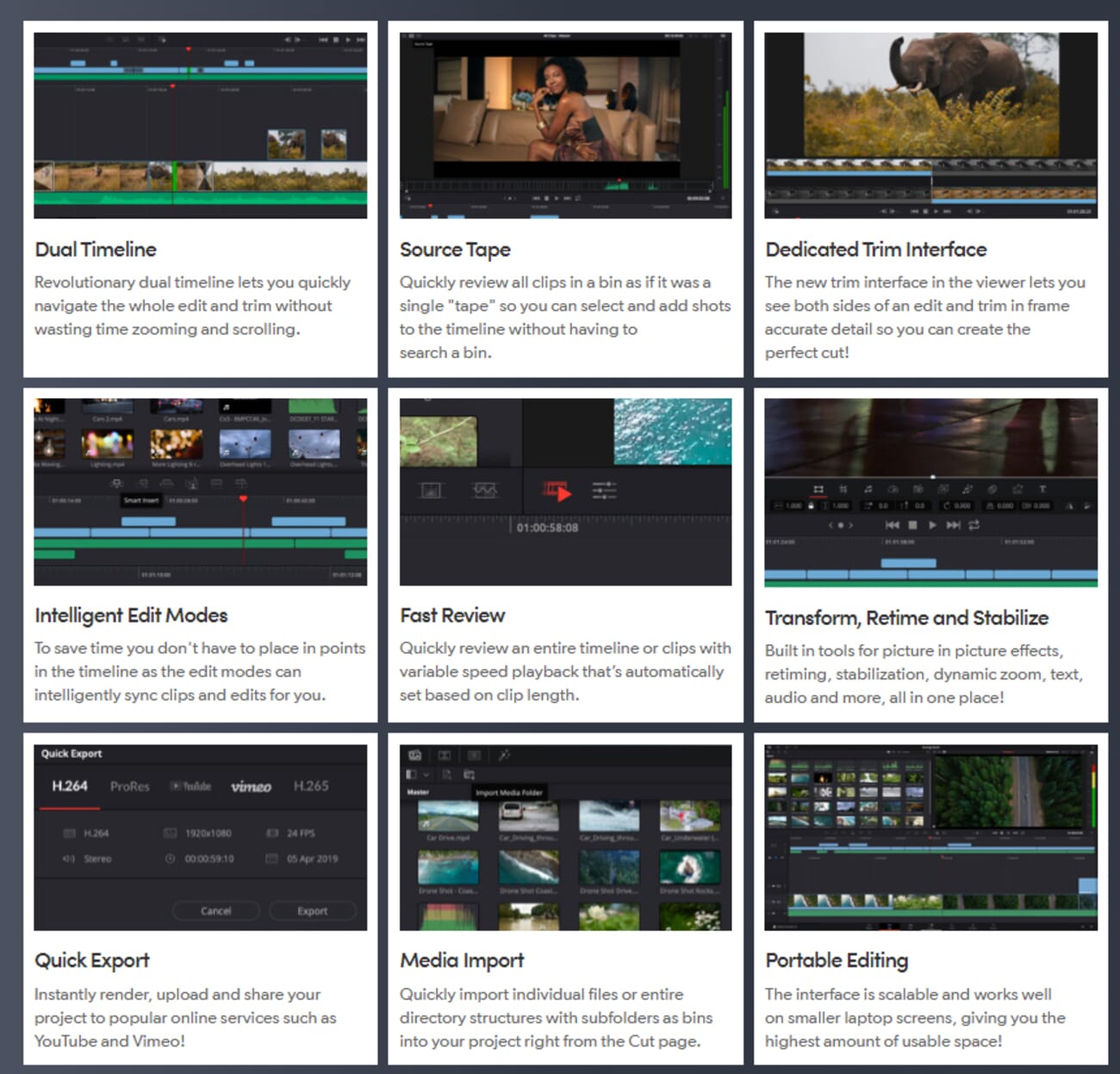
Task: Select the Vimeo preset in Quick Export
Action: pyautogui.click(x=251, y=786)
